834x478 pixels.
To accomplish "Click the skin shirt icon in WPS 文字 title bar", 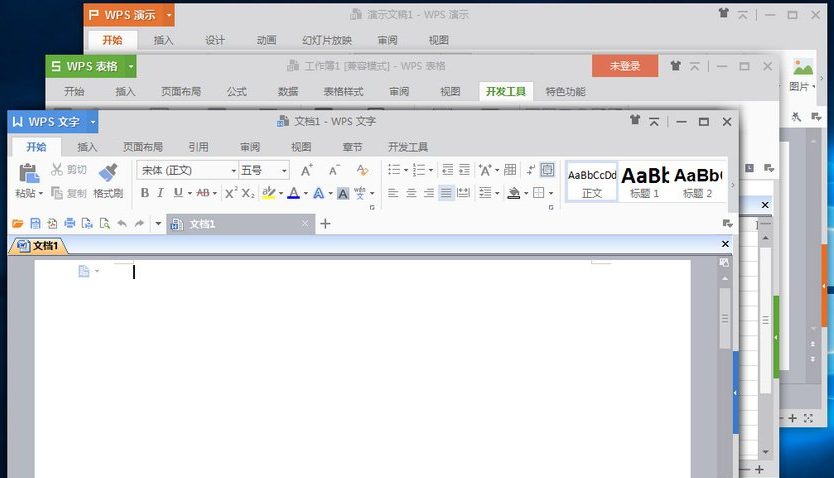I will [635, 120].
